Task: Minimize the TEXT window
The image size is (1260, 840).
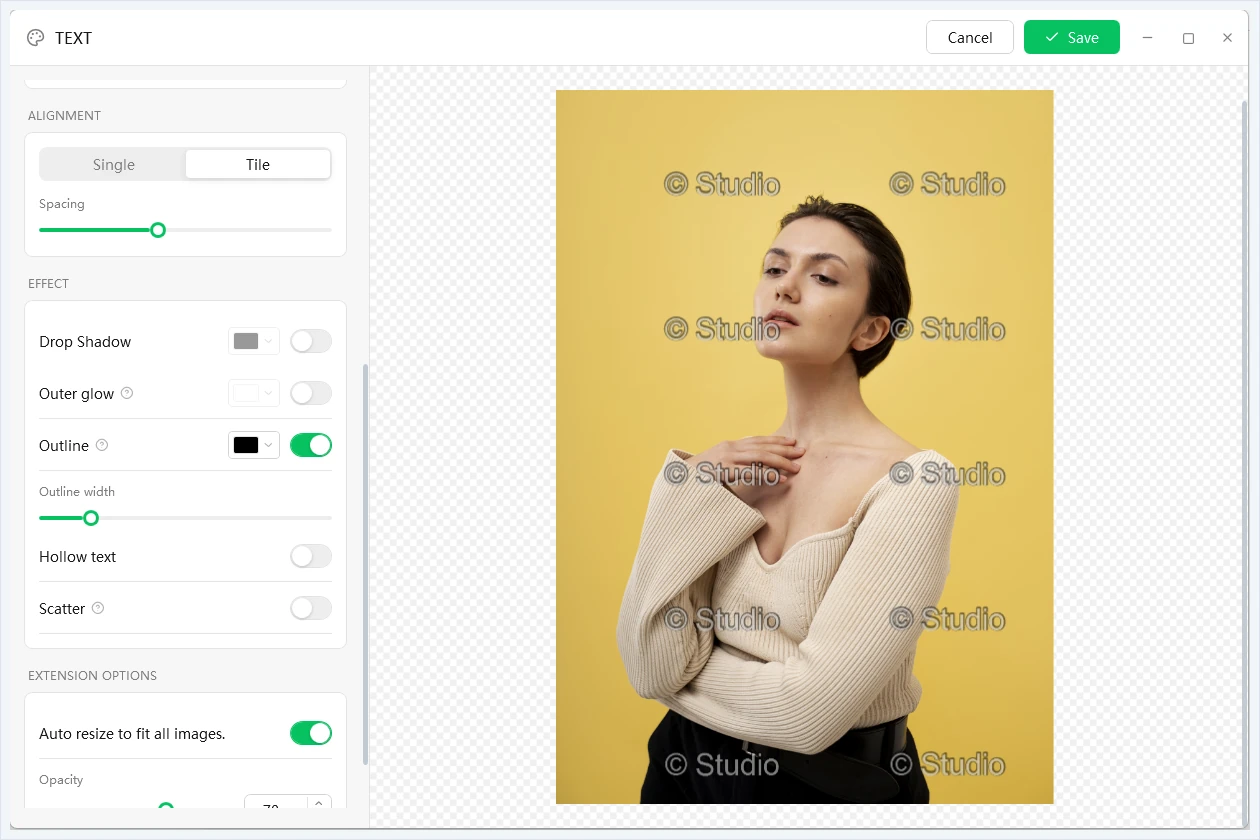Action: pos(1148,38)
